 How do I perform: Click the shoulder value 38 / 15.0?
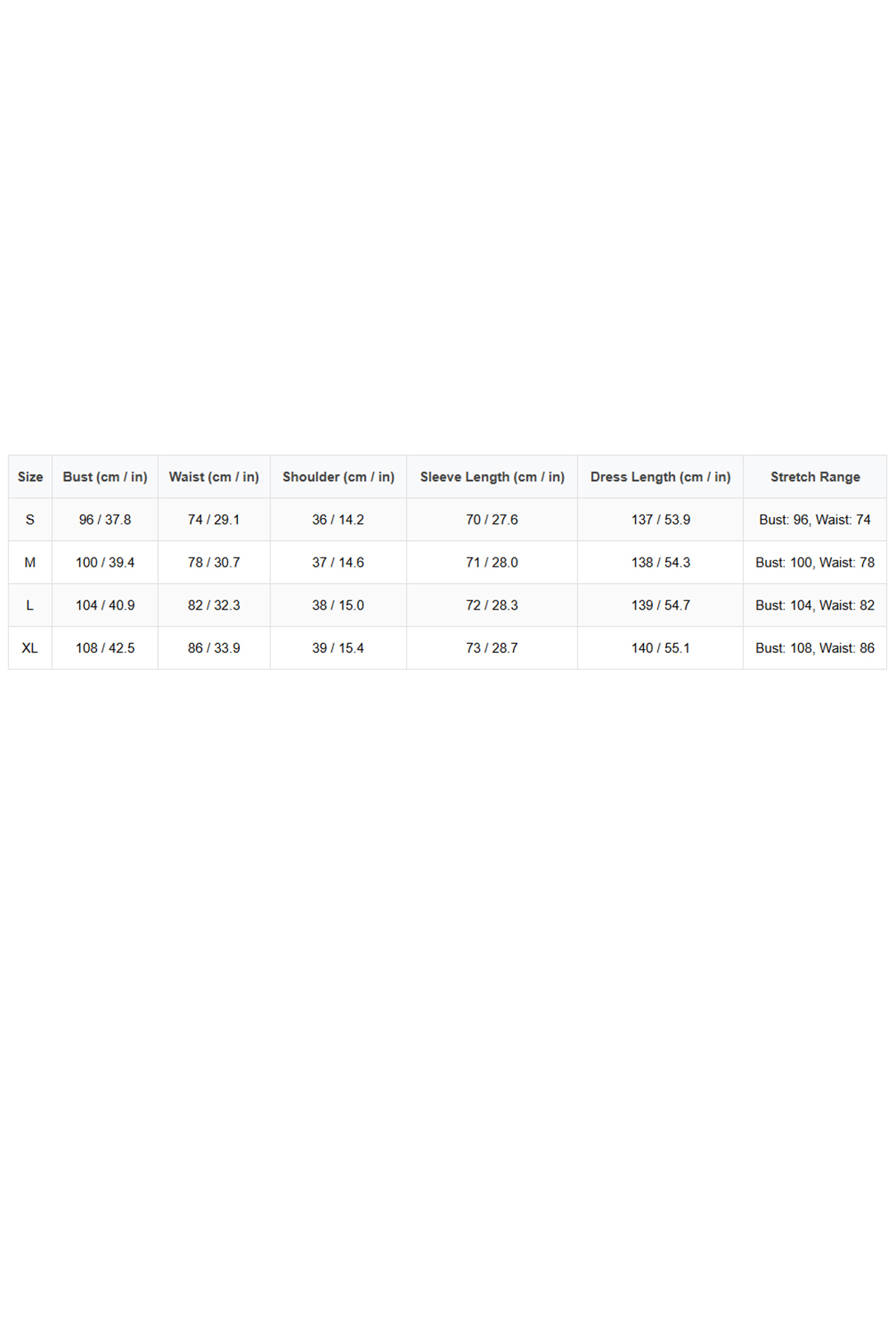(338, 605)
